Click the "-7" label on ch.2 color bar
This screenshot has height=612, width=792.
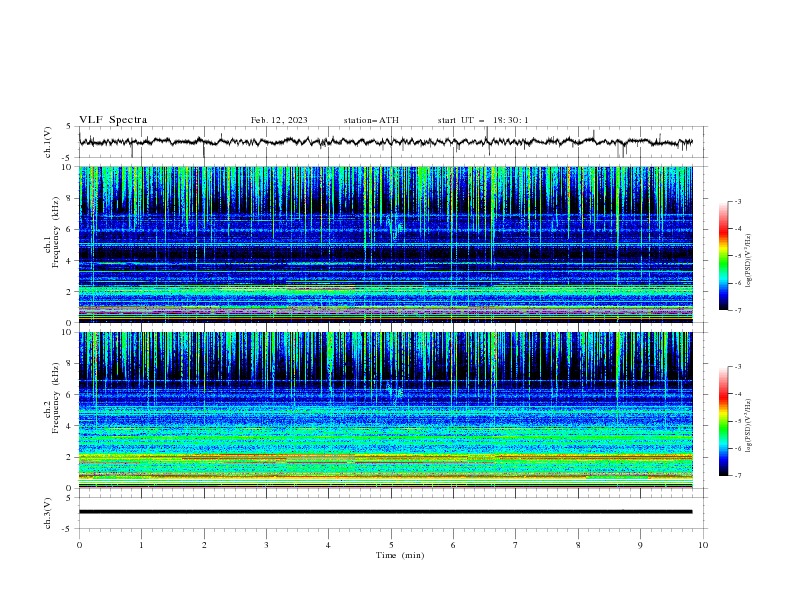click(x=738, y=476)
